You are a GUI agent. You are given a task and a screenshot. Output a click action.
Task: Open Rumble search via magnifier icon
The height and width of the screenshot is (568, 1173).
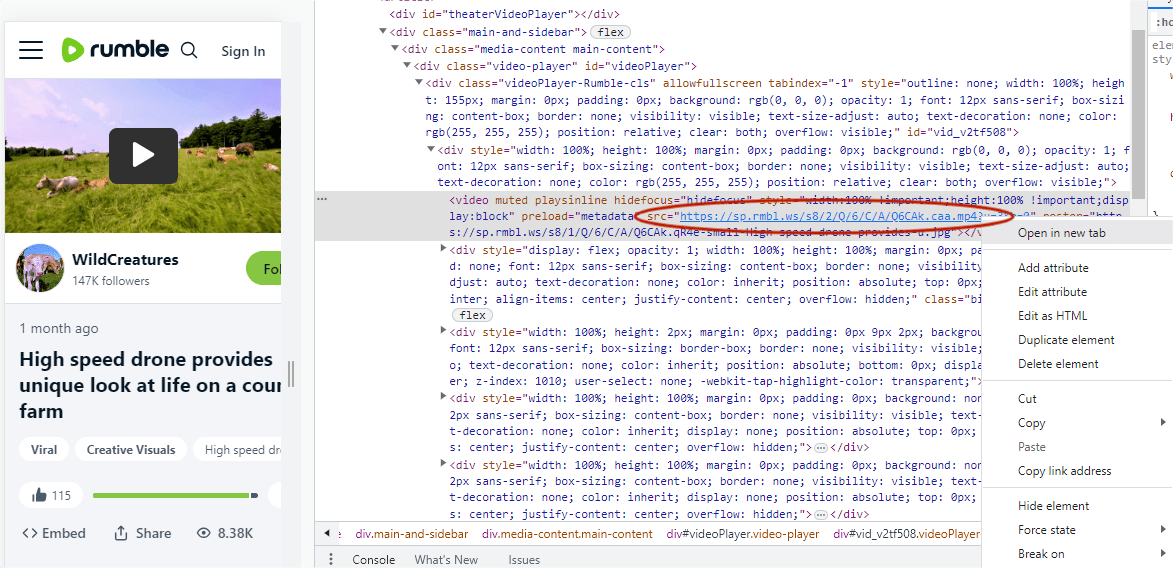pos(189,50)
